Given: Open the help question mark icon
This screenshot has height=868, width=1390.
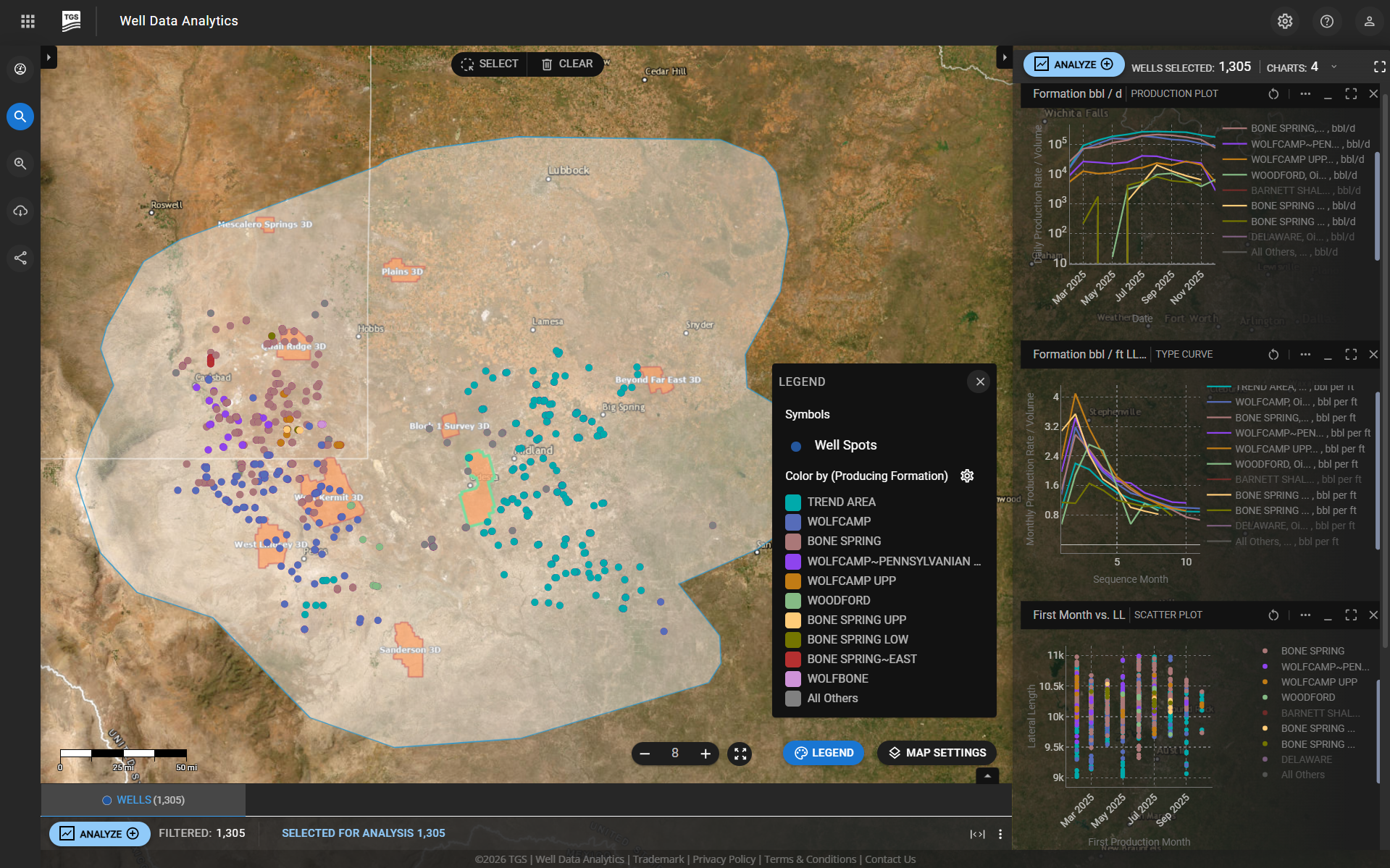Looking at the screenshot, I should [1326, 21].
